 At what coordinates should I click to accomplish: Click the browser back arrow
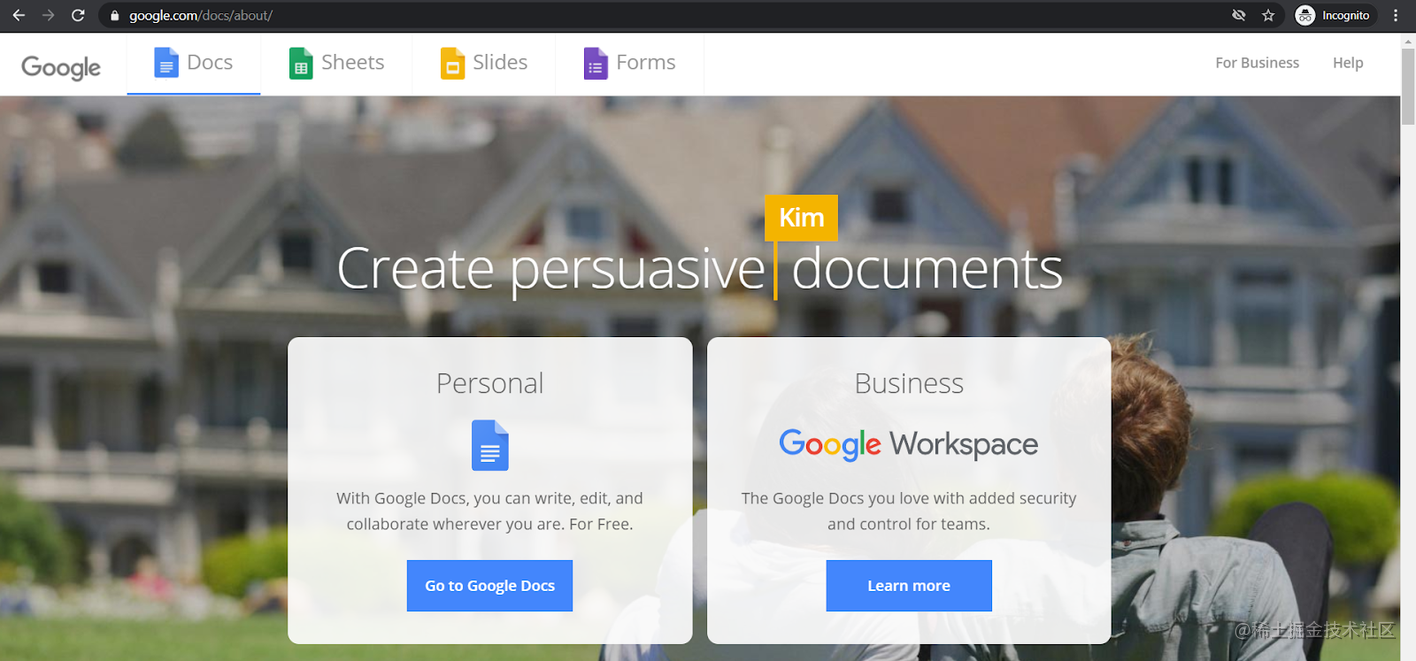[18, 15]
